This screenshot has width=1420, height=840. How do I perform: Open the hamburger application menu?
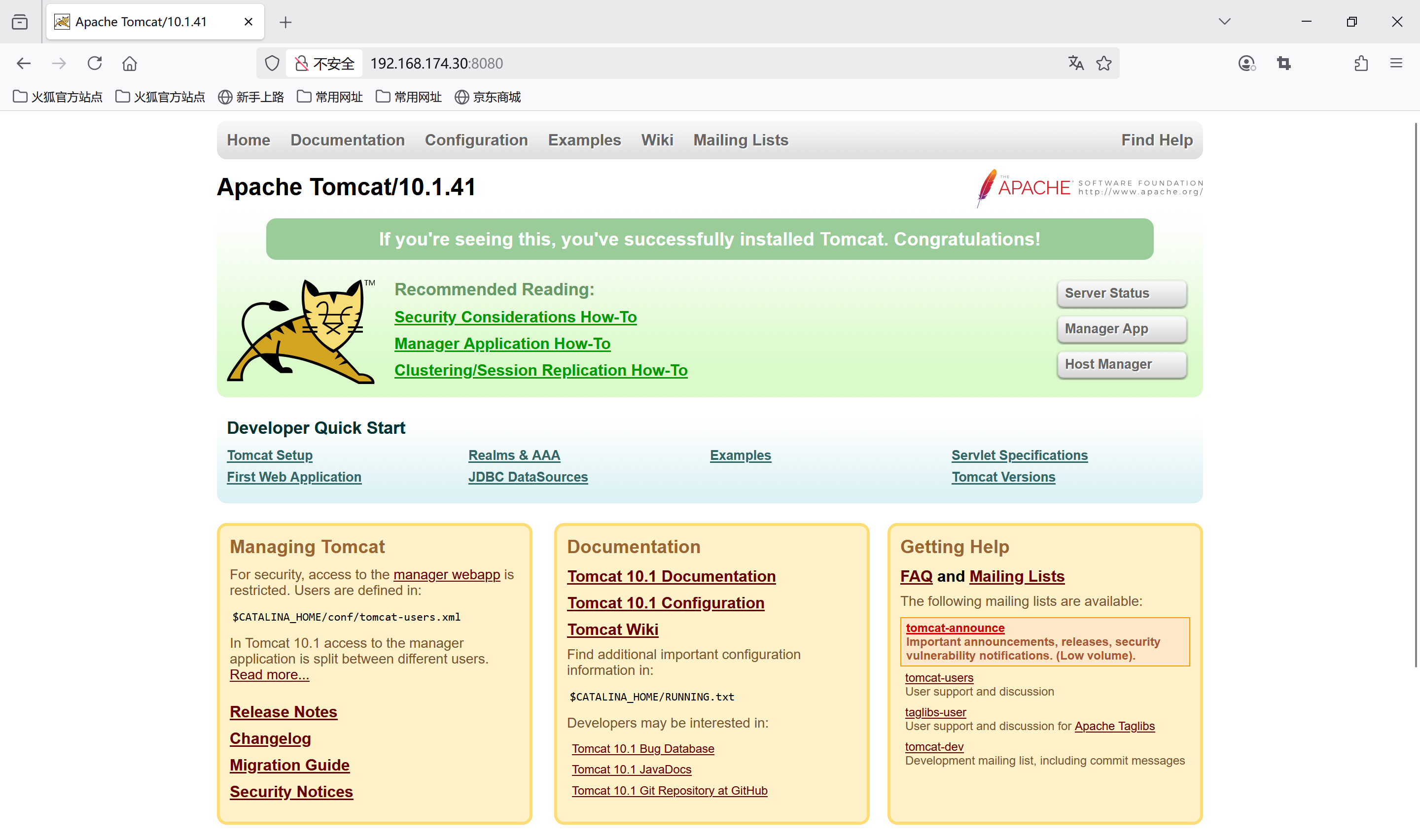click(x=1396, y=63)
